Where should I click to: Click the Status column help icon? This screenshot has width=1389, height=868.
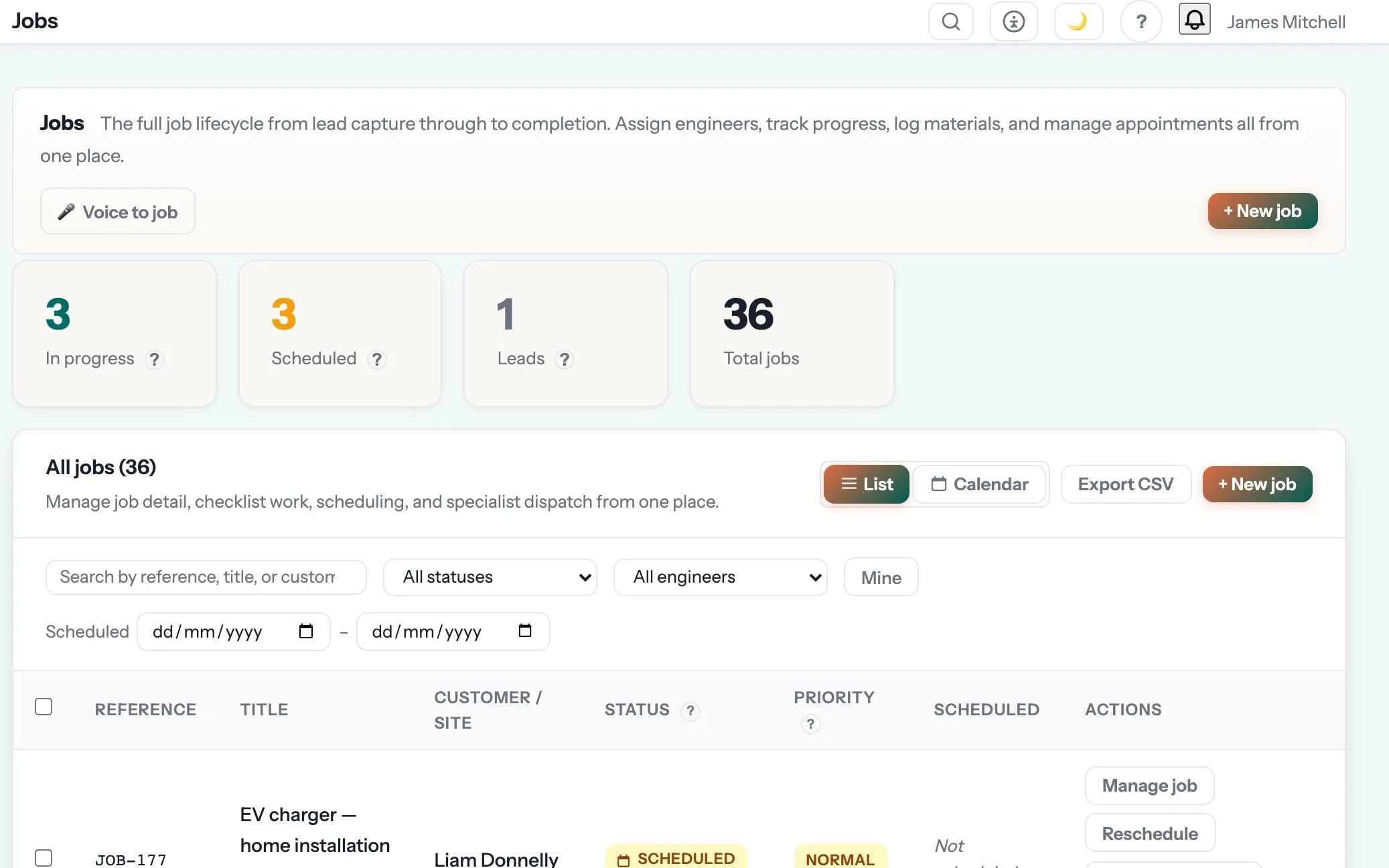tap(690, 711)
